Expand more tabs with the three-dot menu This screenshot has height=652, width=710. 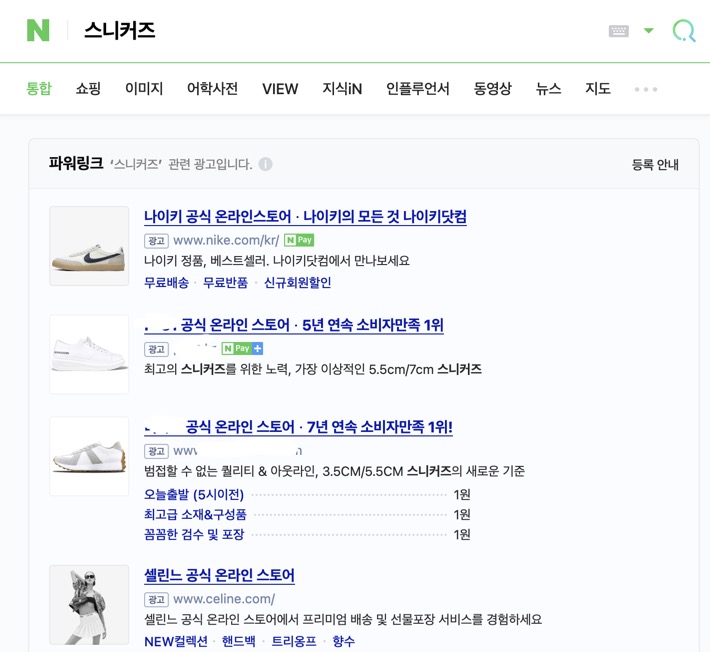[x=646, y=89]
